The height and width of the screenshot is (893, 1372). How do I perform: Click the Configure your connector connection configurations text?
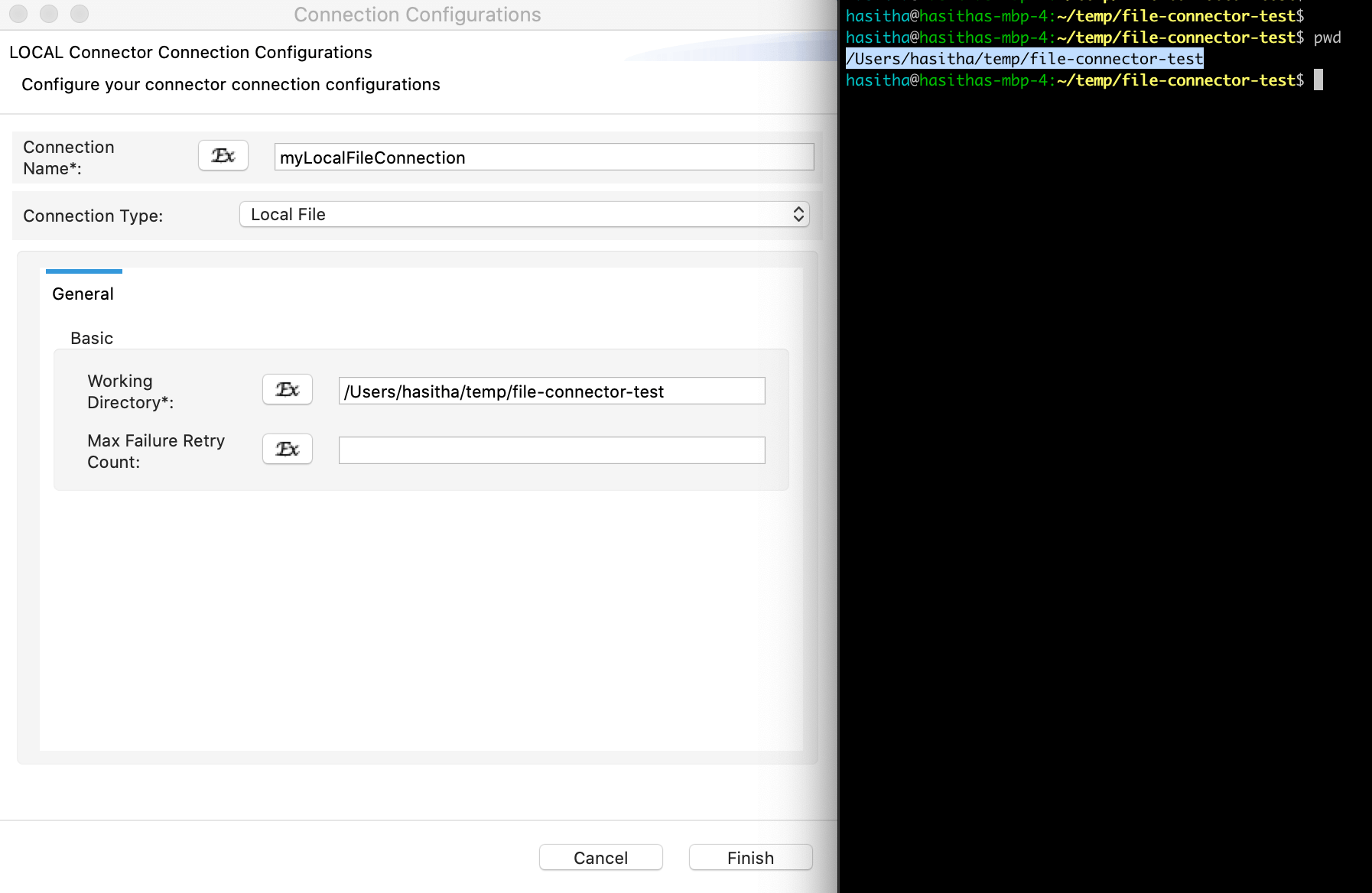(x=231, y=84)
